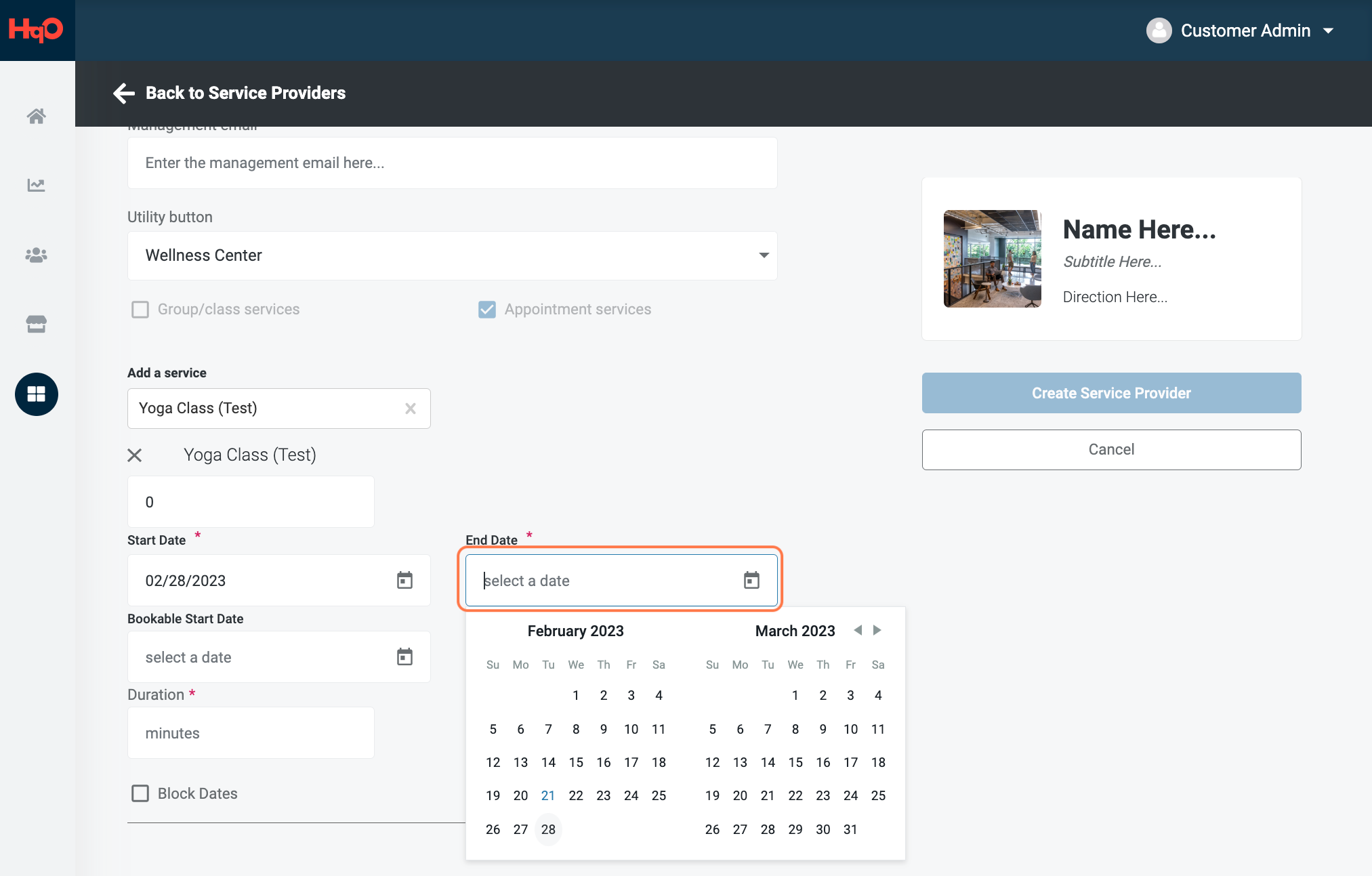Select March 15 in the calendar
This screenshot has height=876, width=1372.
795,762
